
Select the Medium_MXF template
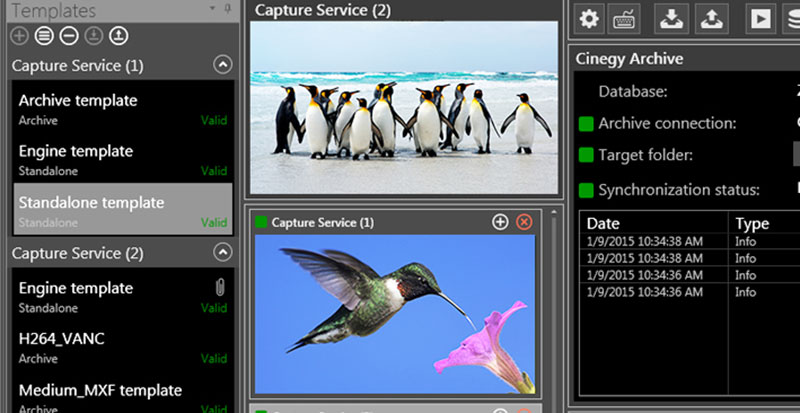[x=122, y=392]
